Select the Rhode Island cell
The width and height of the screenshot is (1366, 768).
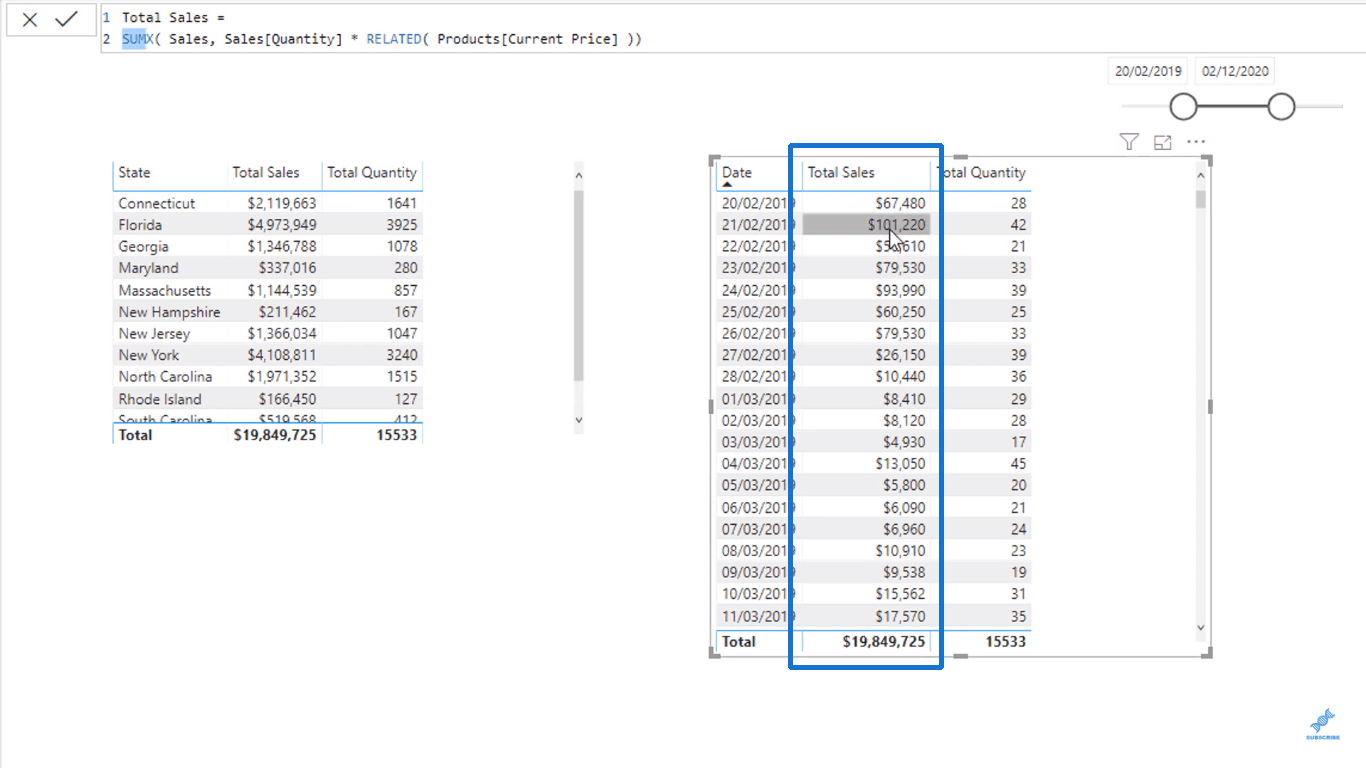(160, 399)
